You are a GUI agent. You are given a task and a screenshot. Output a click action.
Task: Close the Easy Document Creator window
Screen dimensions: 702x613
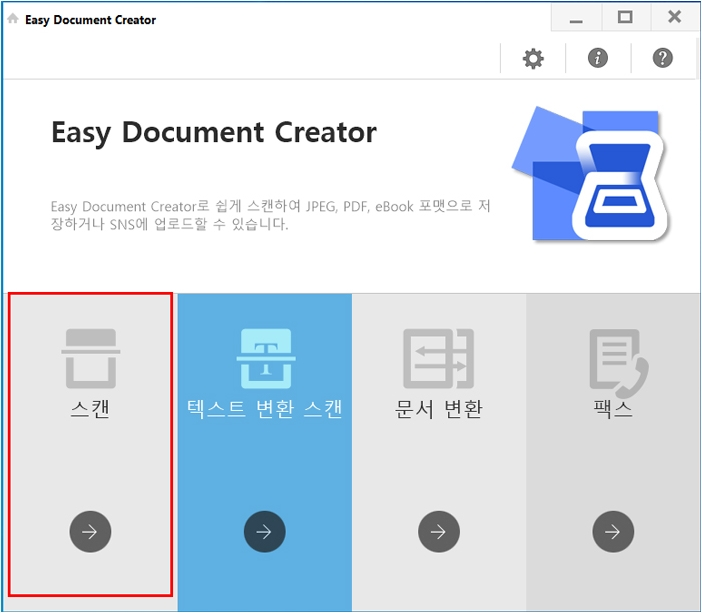point(675,17)
